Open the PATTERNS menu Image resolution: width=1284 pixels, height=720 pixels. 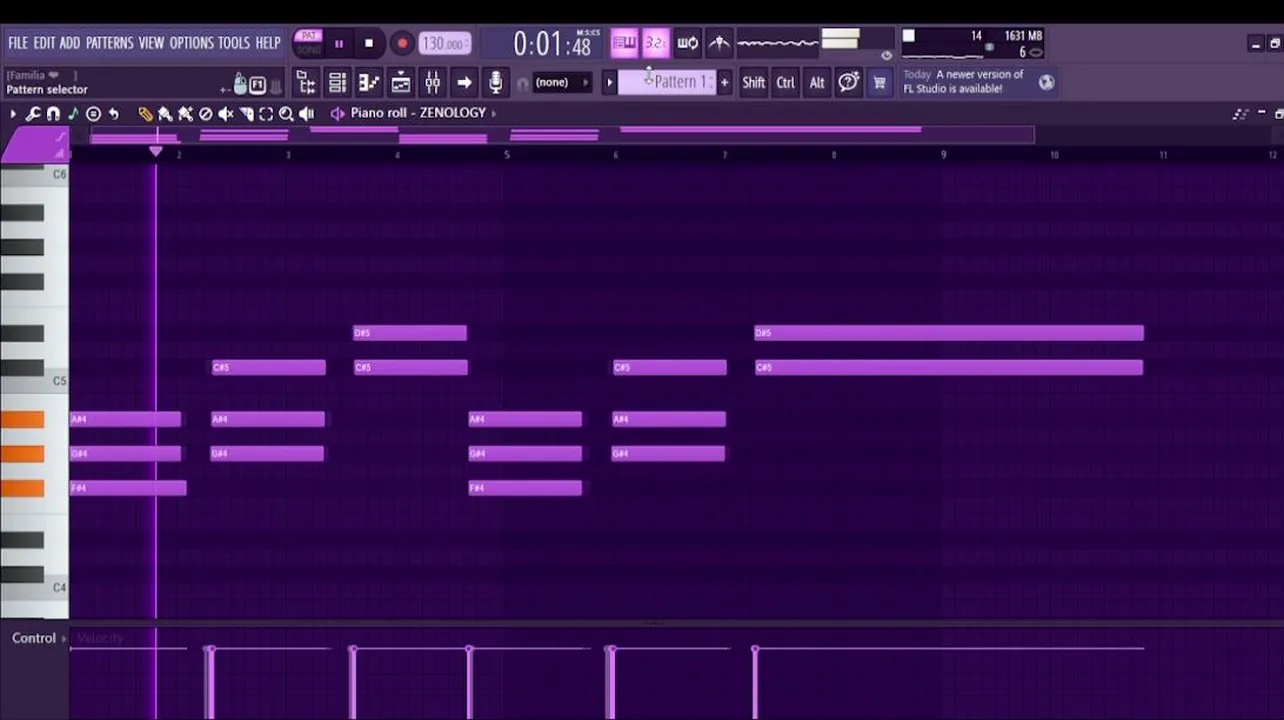coord(109,43)
